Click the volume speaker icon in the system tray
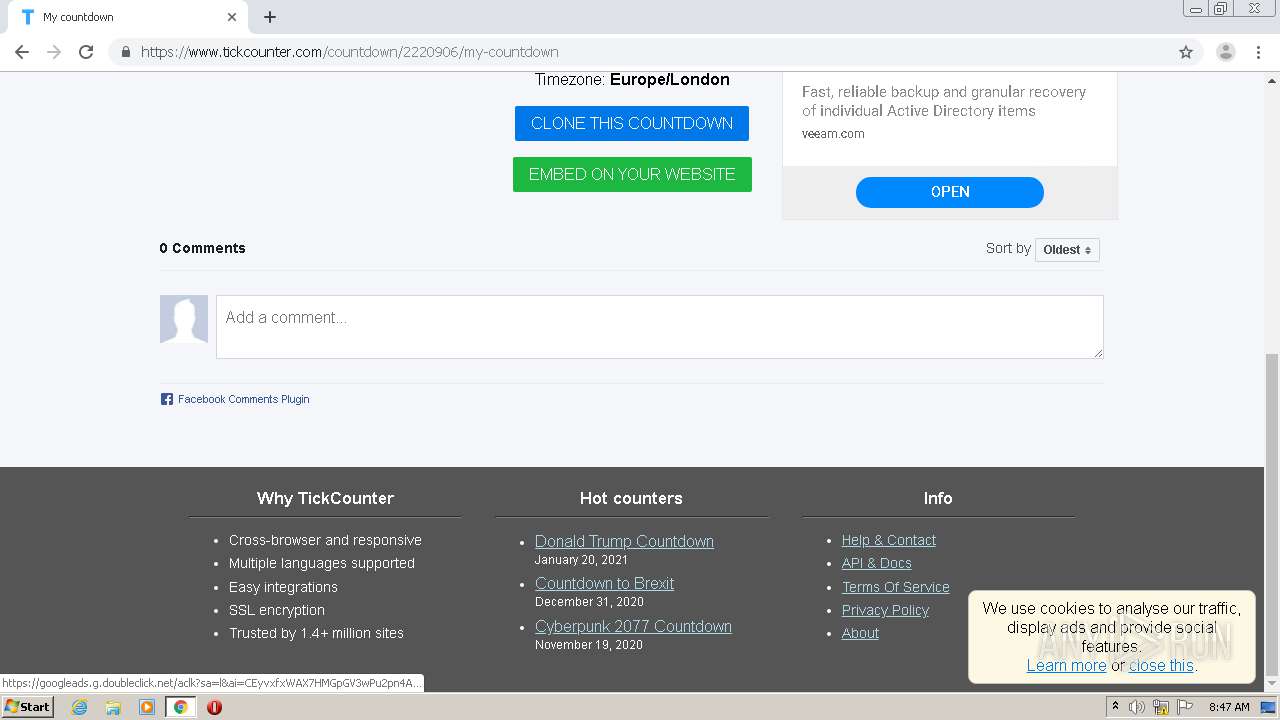The height and width of the screenshot is (720, 1280). [x=1137, y=707]
